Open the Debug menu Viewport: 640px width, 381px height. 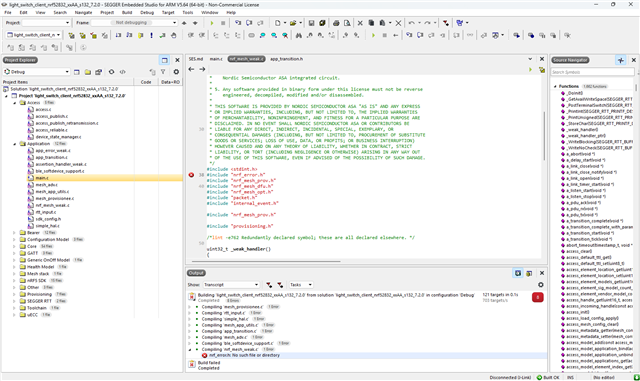coord(147,13)
